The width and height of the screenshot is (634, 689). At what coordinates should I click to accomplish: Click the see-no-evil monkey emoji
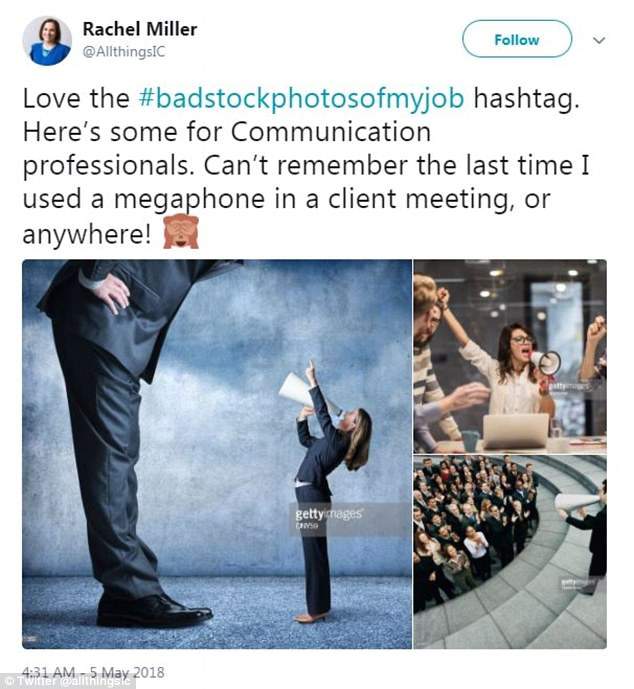pos(181,232)
